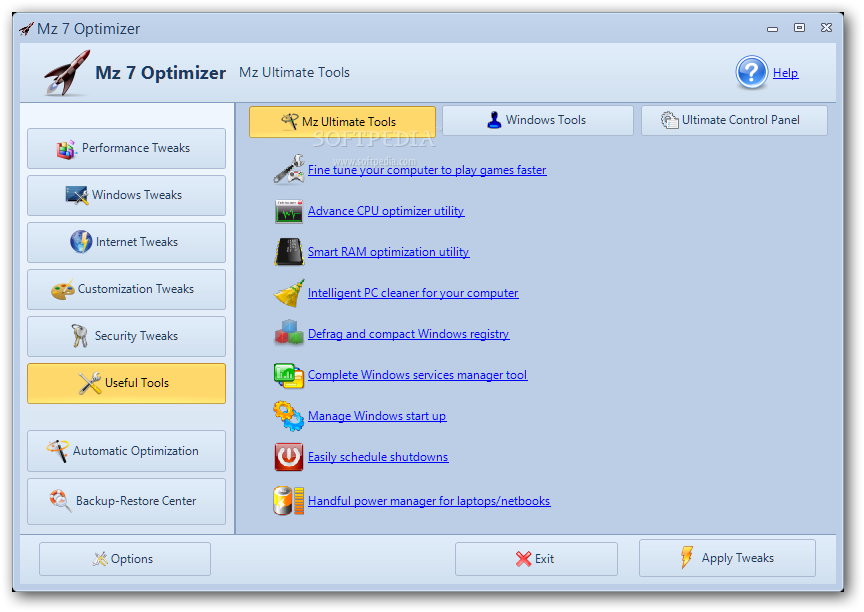Image resolution: width=864 pixels, height=612 pixels.
Task: Click the gears startup manager icon
Action: [x=288, y=416]
